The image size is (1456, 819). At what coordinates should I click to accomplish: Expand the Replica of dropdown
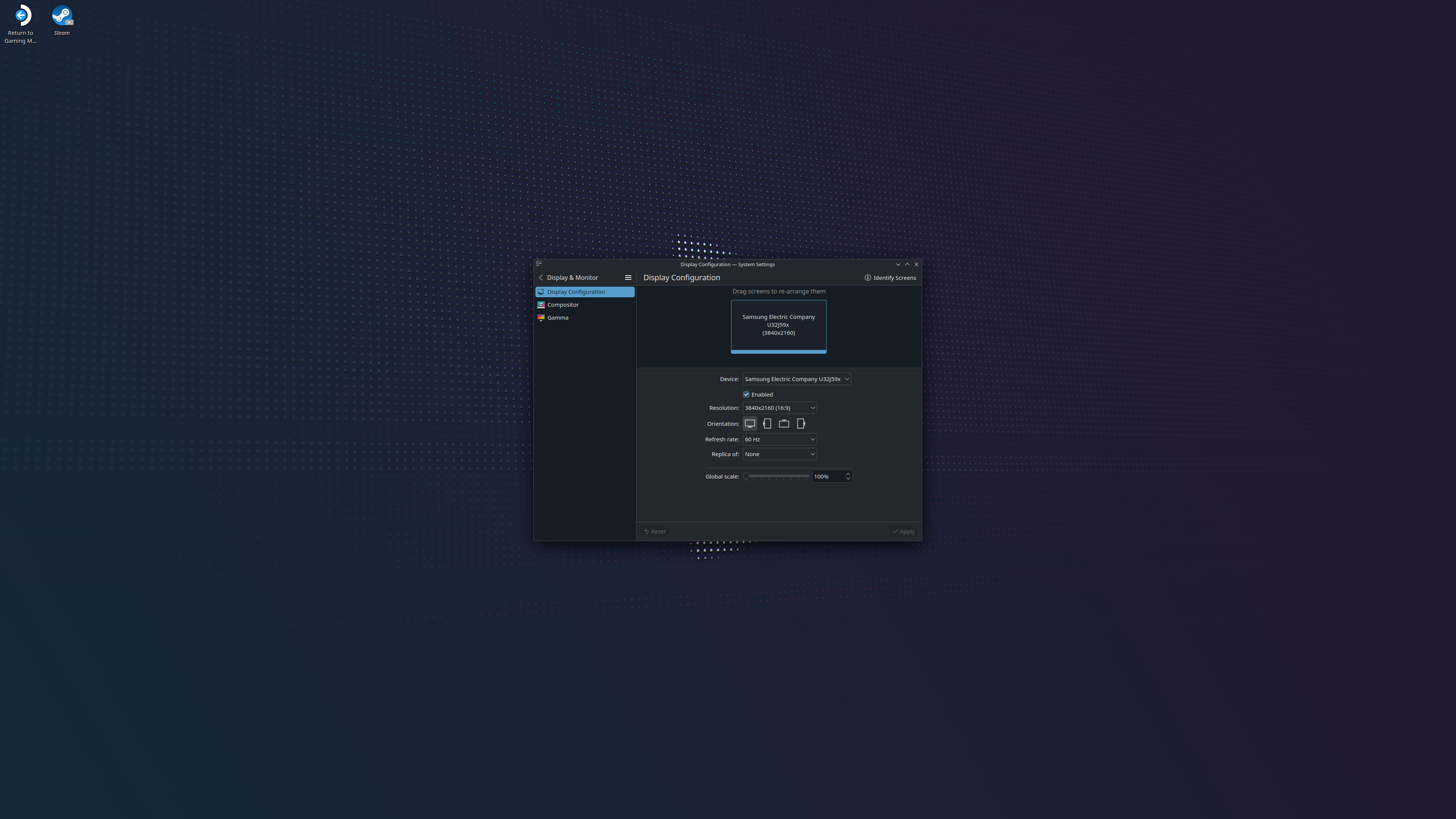(780, 455)
